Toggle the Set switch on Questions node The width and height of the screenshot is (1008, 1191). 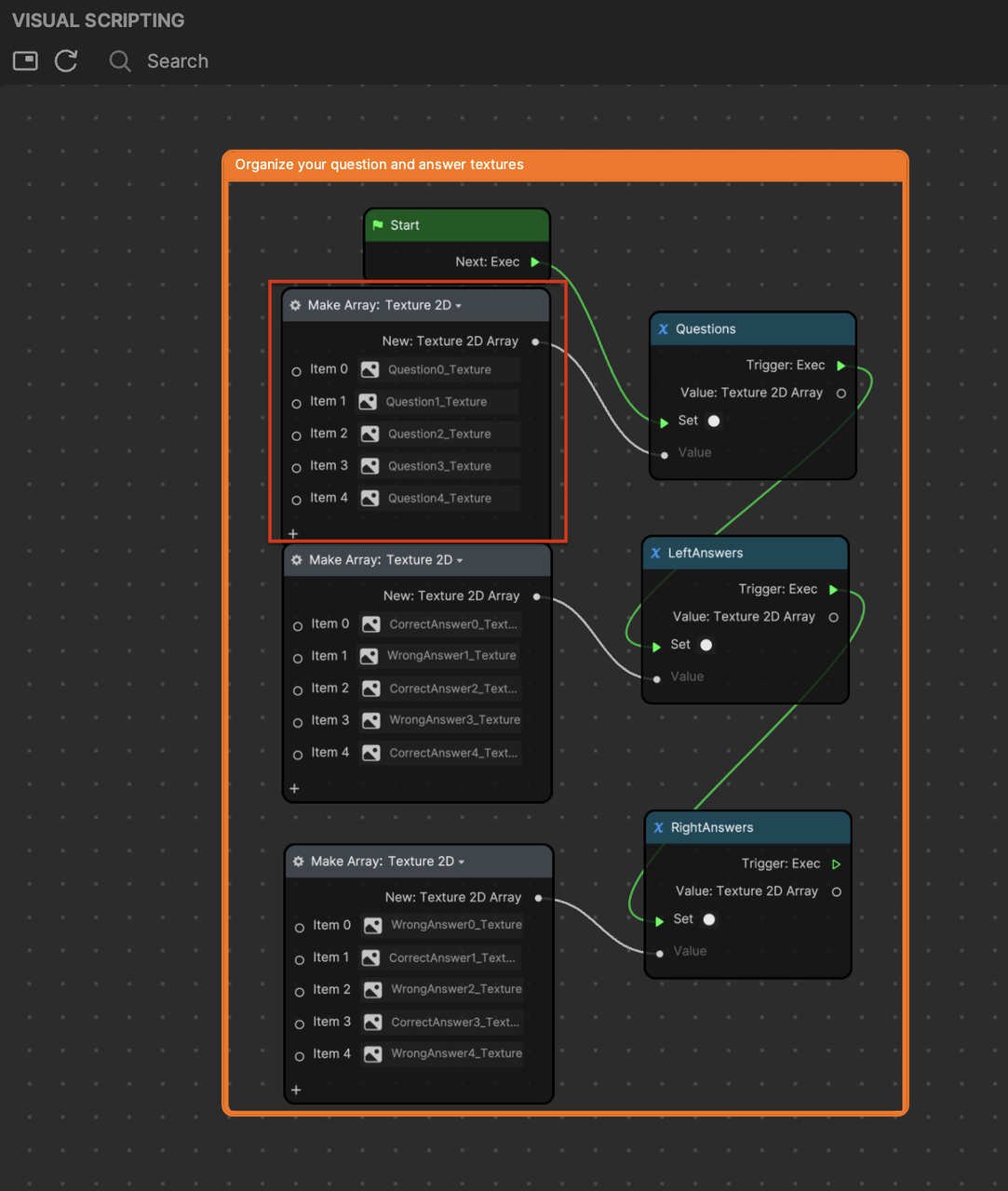[714, 421]
